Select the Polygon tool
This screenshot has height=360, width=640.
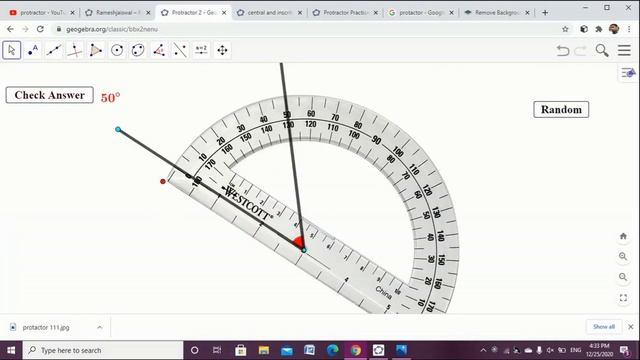(96, 50)
